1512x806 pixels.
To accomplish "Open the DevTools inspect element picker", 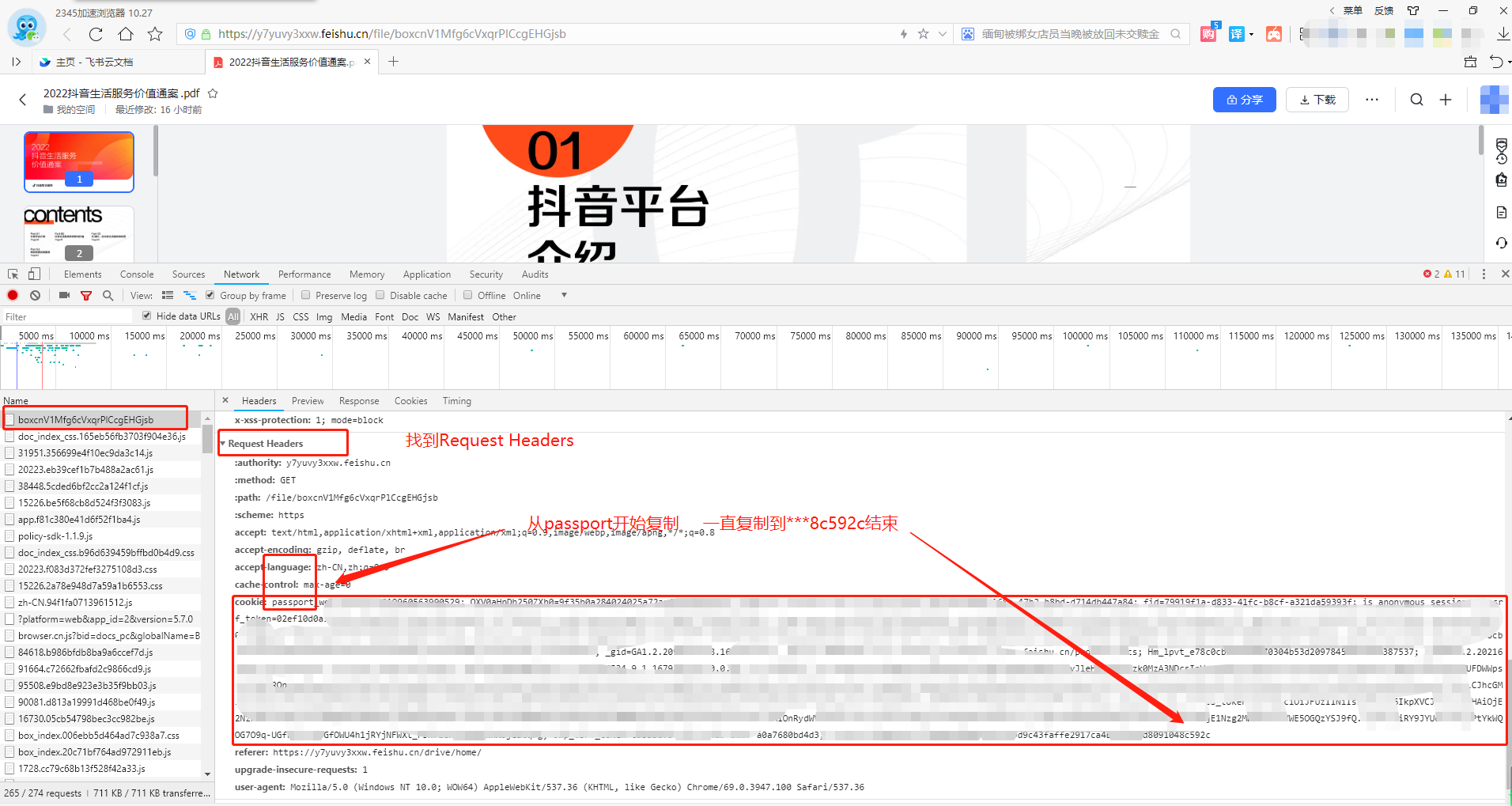I will coord(13,274).
